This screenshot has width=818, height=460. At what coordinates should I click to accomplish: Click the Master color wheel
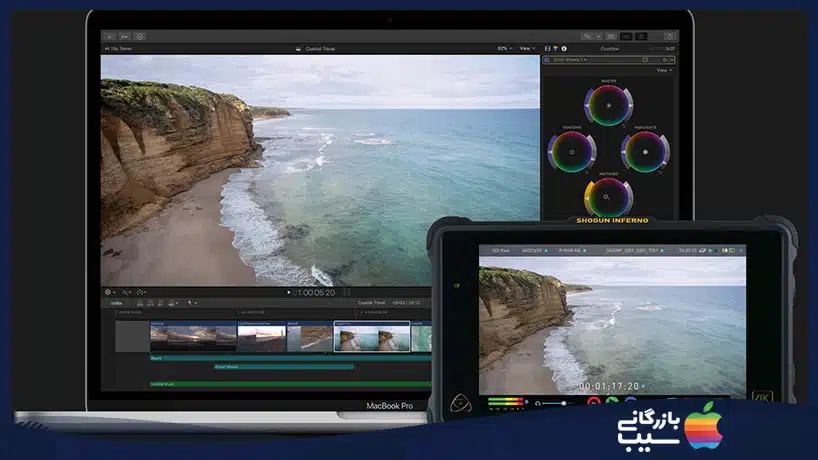[x=608, y=104]
